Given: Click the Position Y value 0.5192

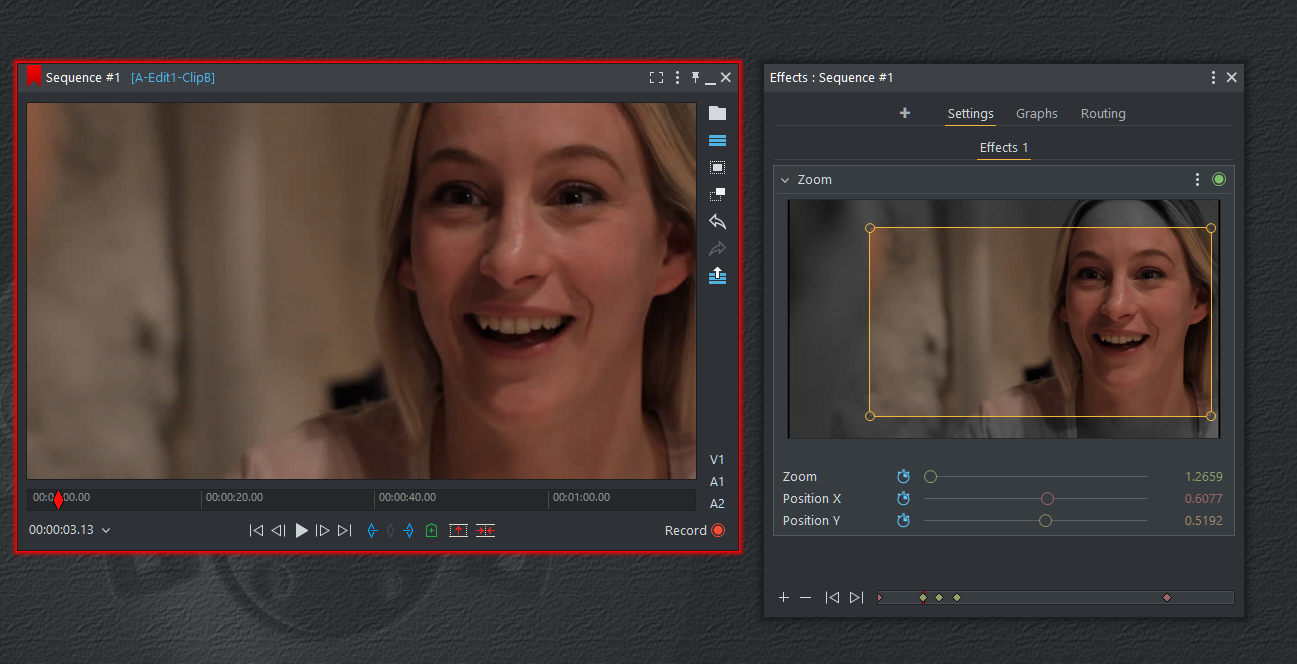Looking at the screenshot, I should pyautogui.click(x=1203, y=521).
